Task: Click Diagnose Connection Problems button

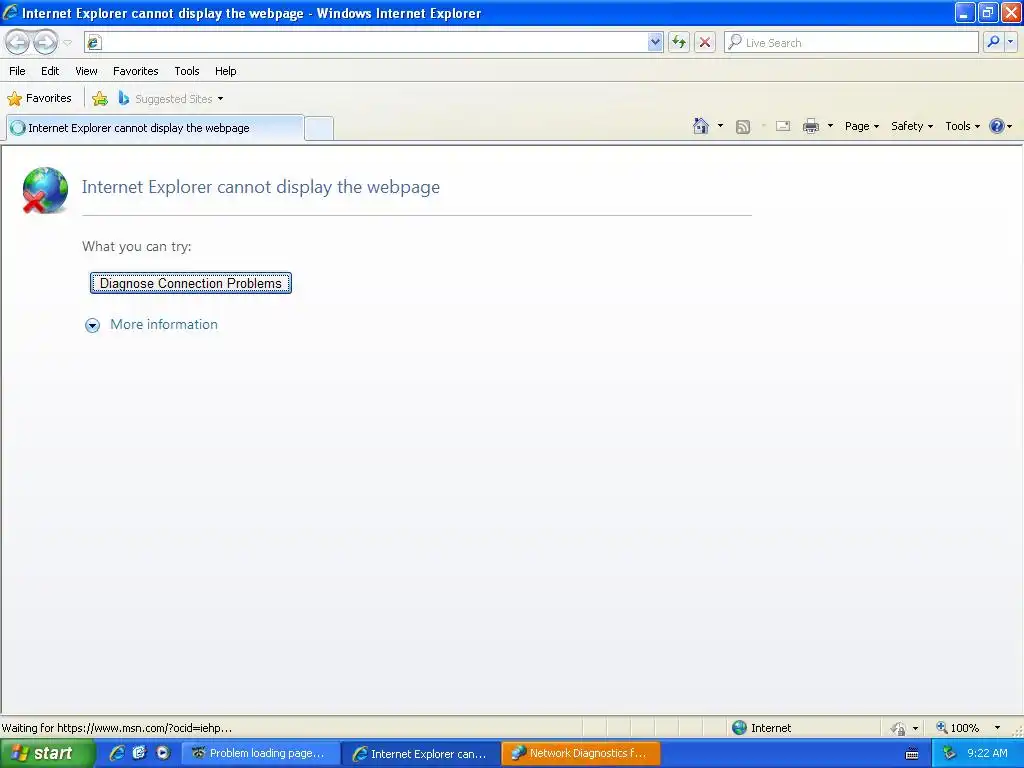Action: pos(191,283)
